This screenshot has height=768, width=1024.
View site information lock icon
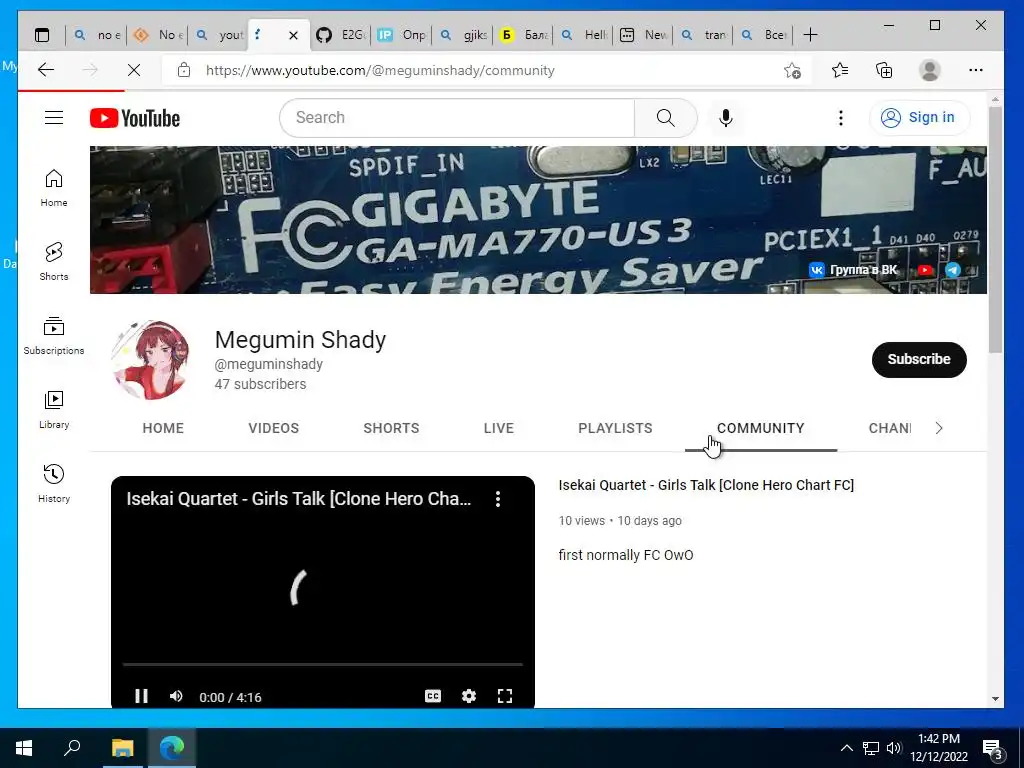coord(184,70)
